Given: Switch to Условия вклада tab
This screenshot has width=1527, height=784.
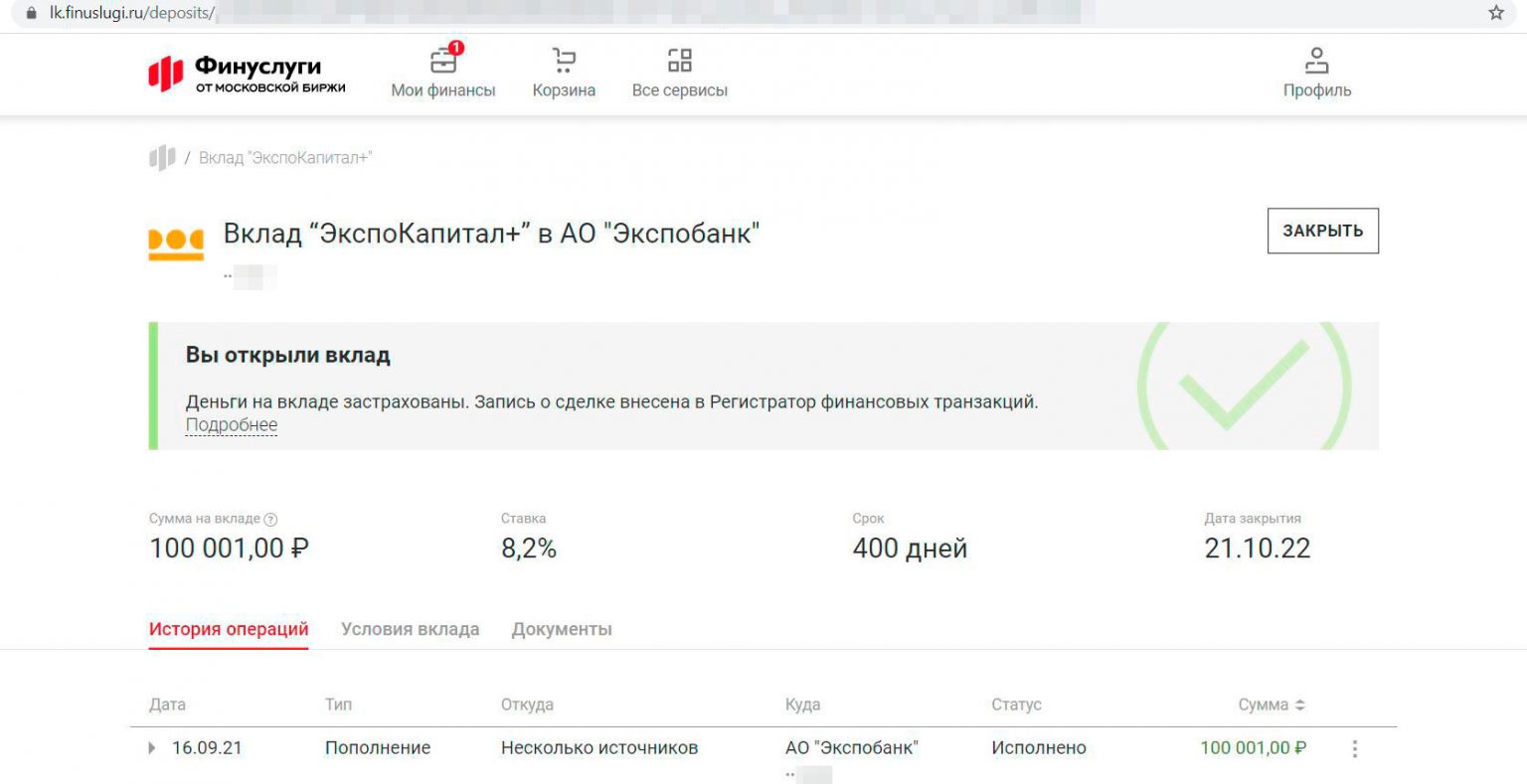Looking at the screenshot, I should (410, 629).
